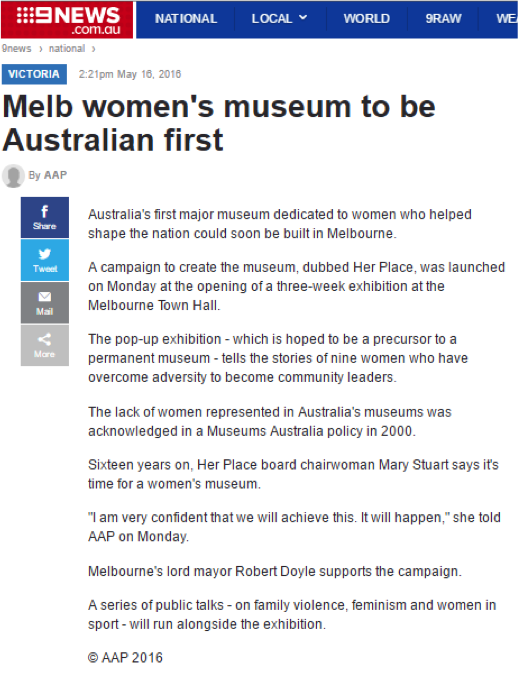The width and height of the screenshot is (518, 683).
Task: Go to the 9RAW section
Action: click(443, 19)
